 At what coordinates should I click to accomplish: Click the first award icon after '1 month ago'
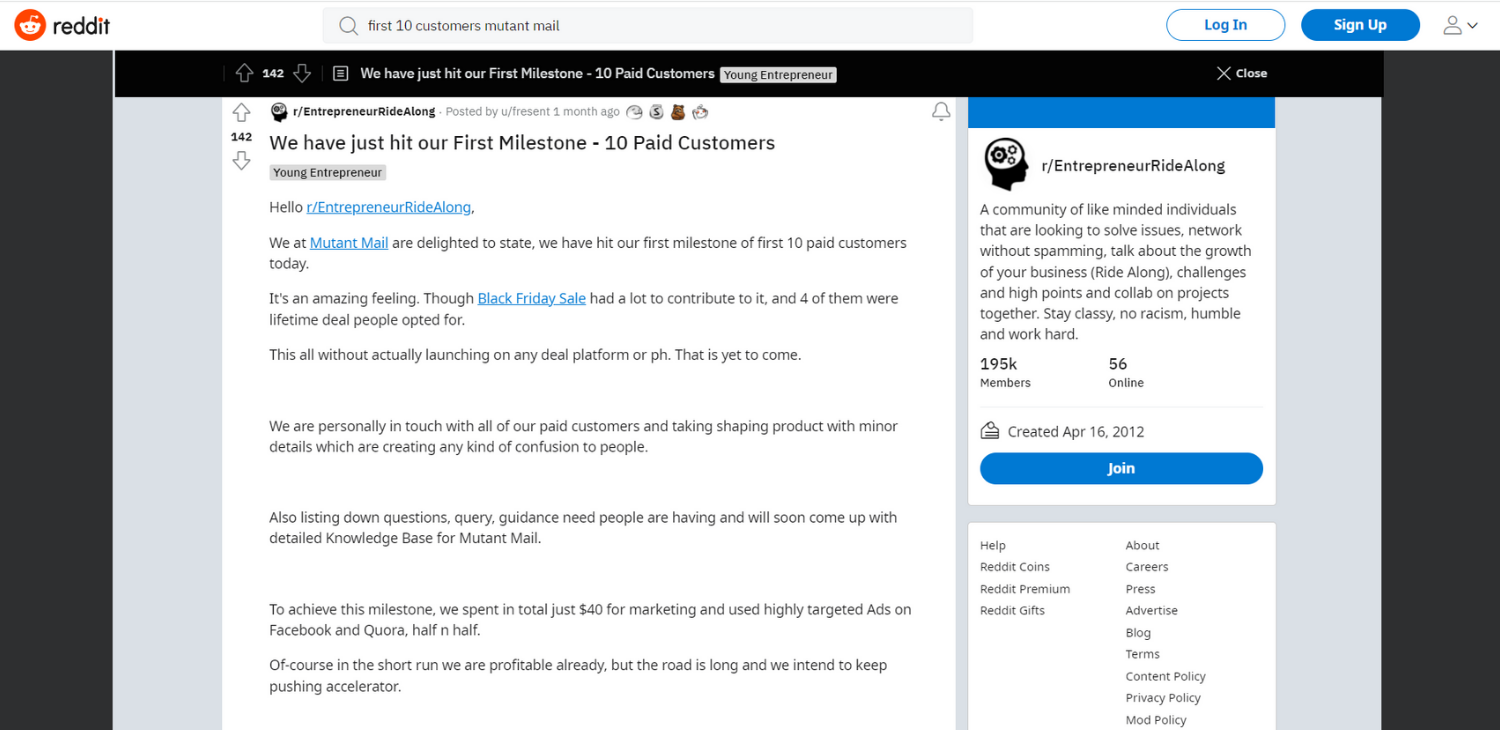pos(634,112)
